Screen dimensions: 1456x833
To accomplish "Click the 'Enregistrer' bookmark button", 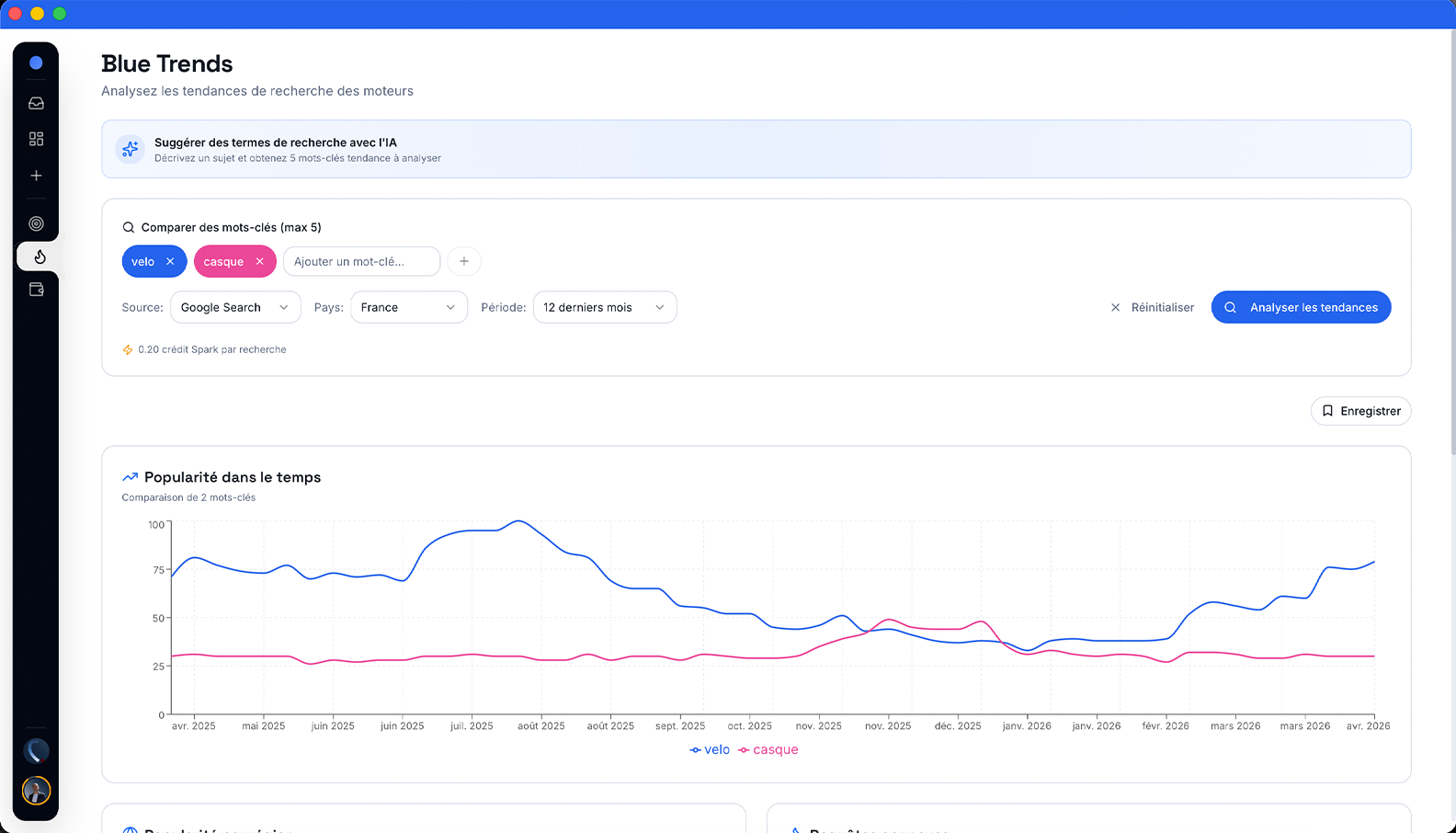I will tap(1360, 411).
